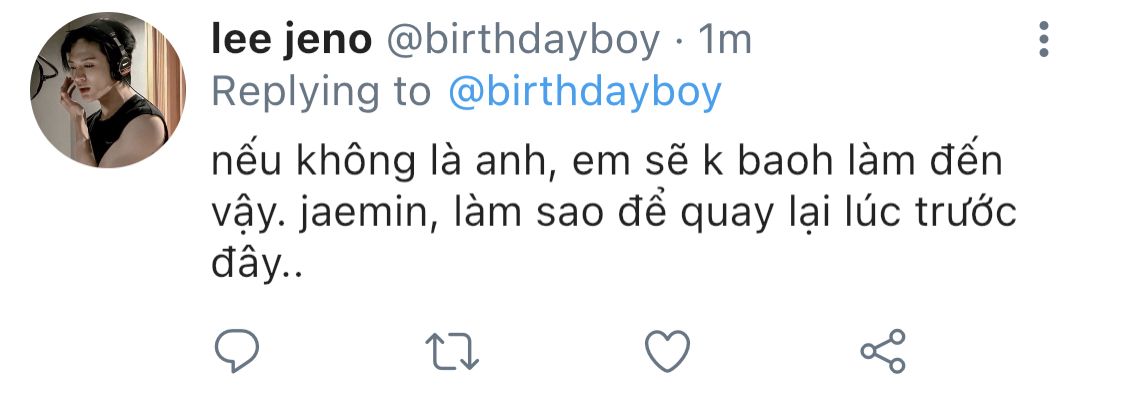The width and height of the screenshot is (1125, 395).
Task: Retweet this tweet with the arrows icon
Action: pyautogui.click(x=452, y=351)
